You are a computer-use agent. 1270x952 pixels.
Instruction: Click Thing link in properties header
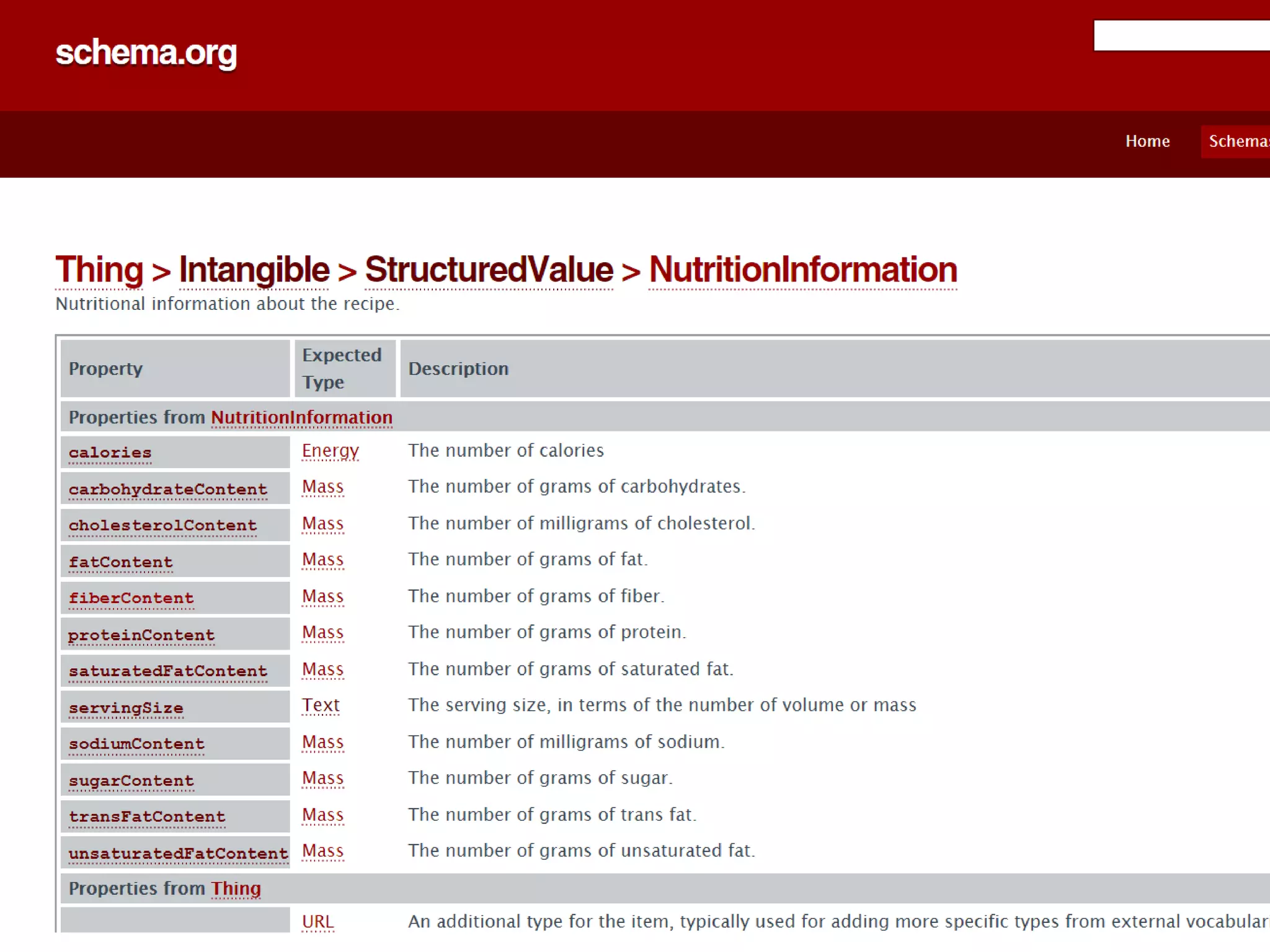236,889
